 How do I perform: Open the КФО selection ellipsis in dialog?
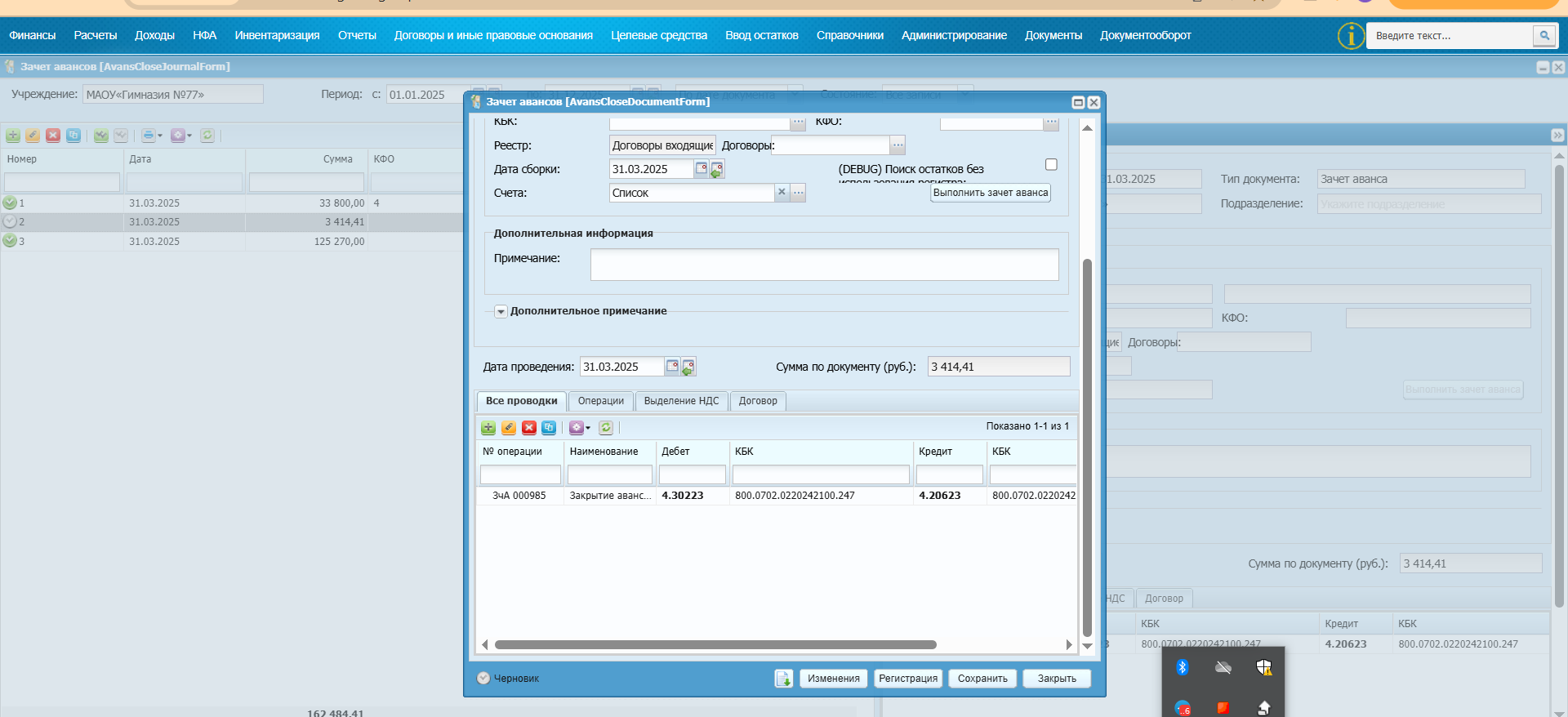(x=1051, y=122)
